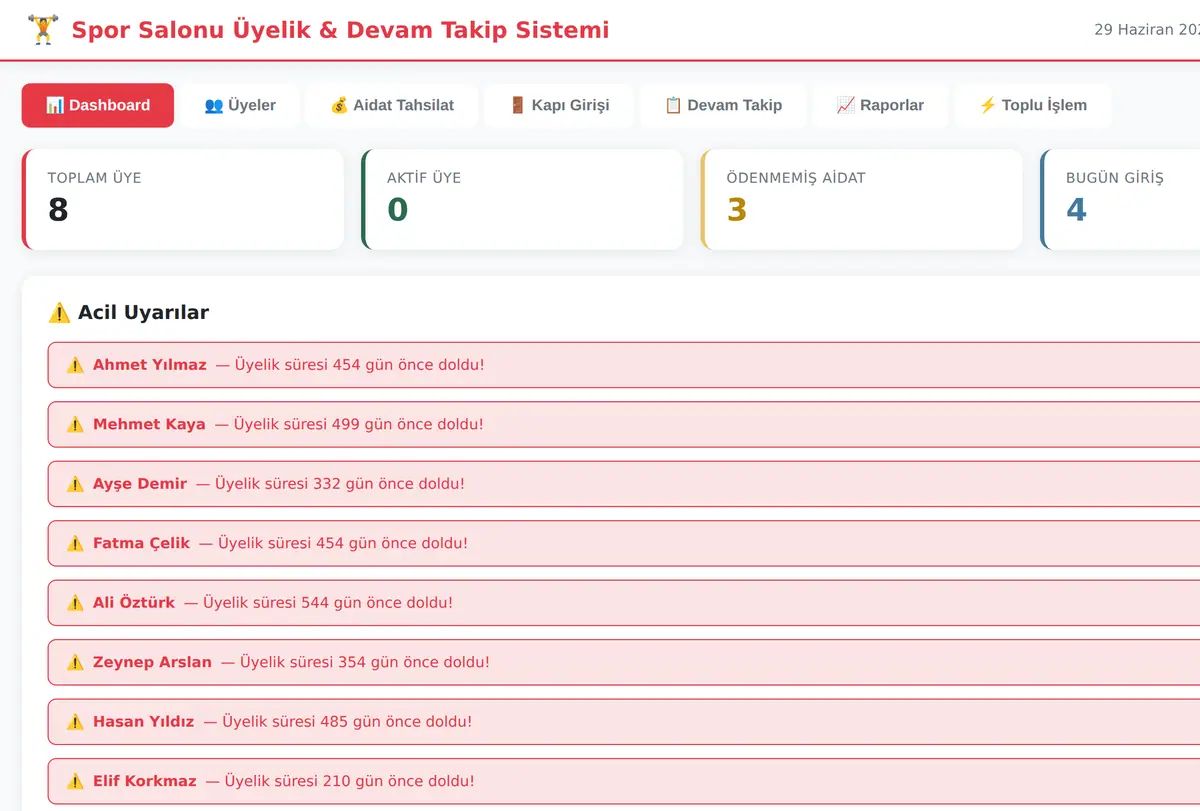Viewport: 1200px width, 811px height.
Task: Click the weightlifter logo icon in header
Action: click(x=43, y=29)
